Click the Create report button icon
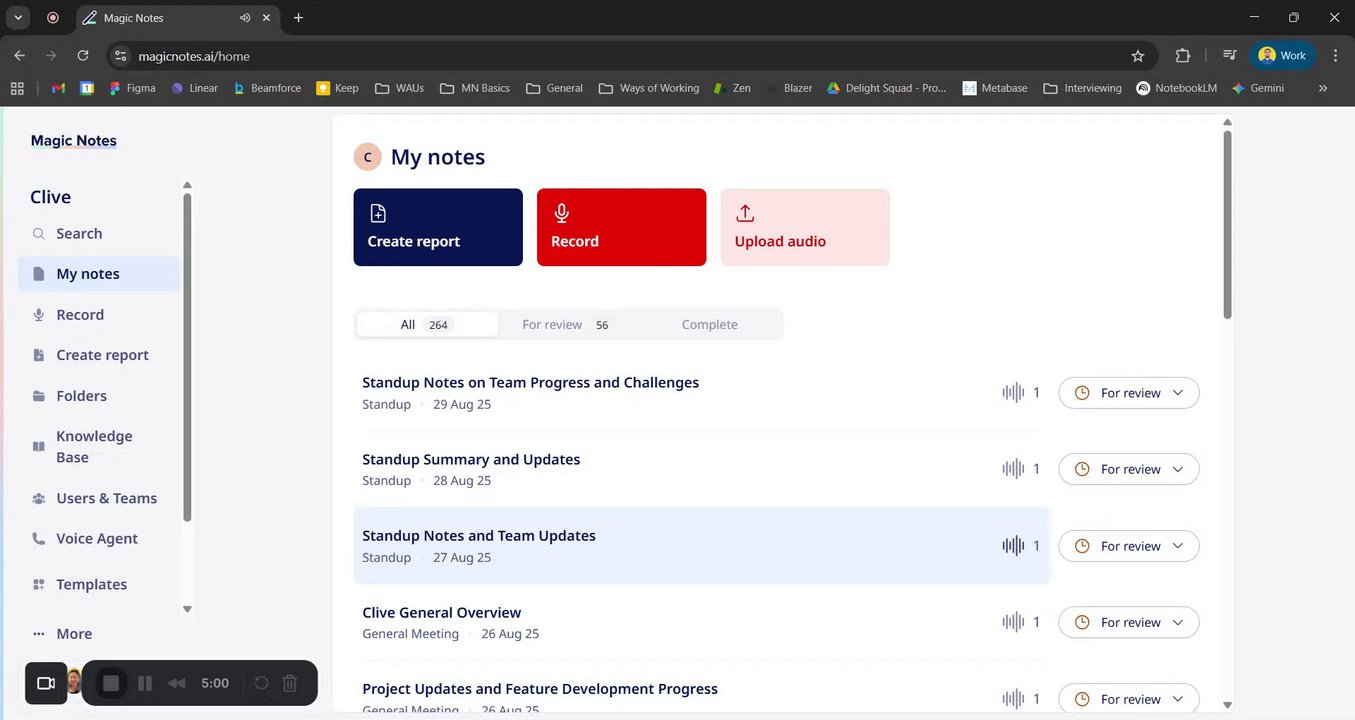The height and width of the screenshot is (720, 1355). [x=378, y=213]
